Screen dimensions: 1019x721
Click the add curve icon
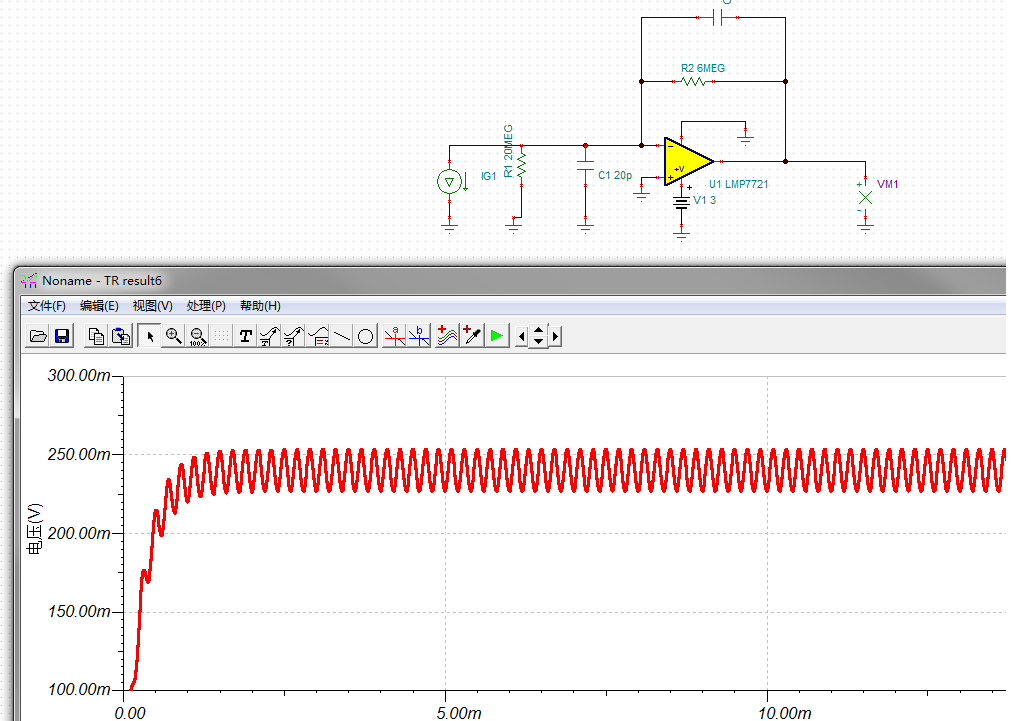coord(448,337)
